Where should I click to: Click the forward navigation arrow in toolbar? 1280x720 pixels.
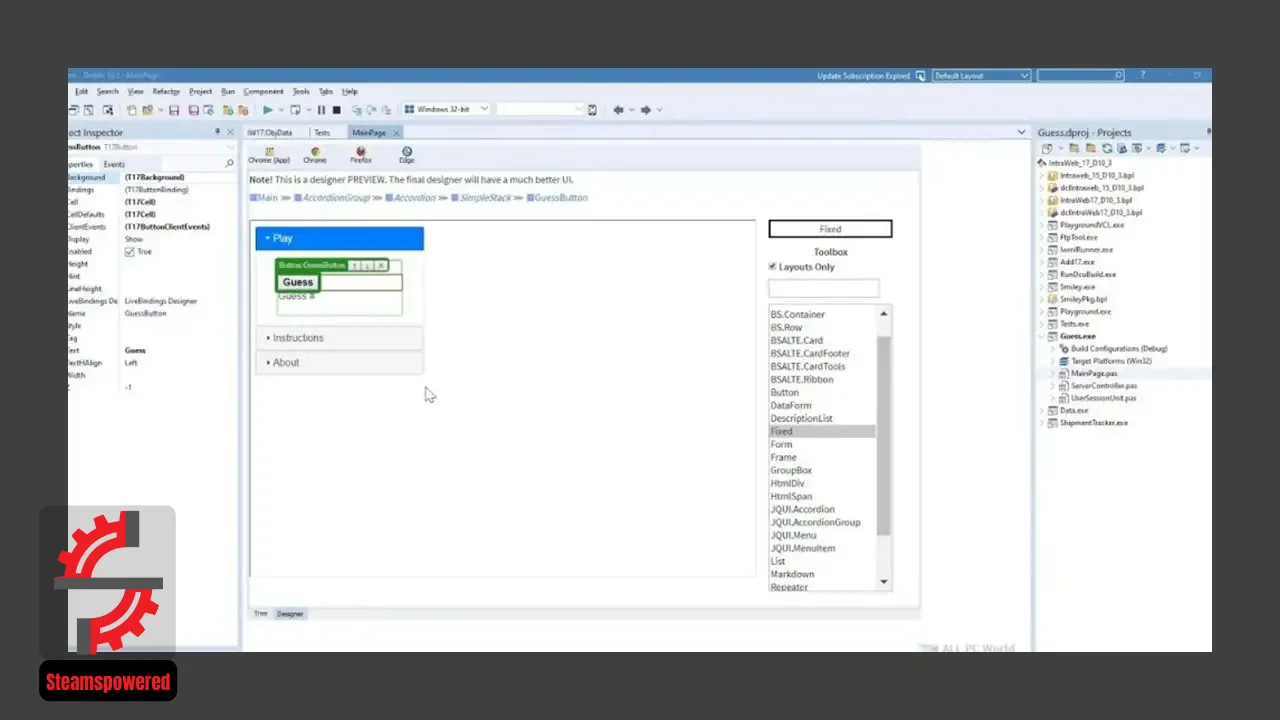(646, 110)
